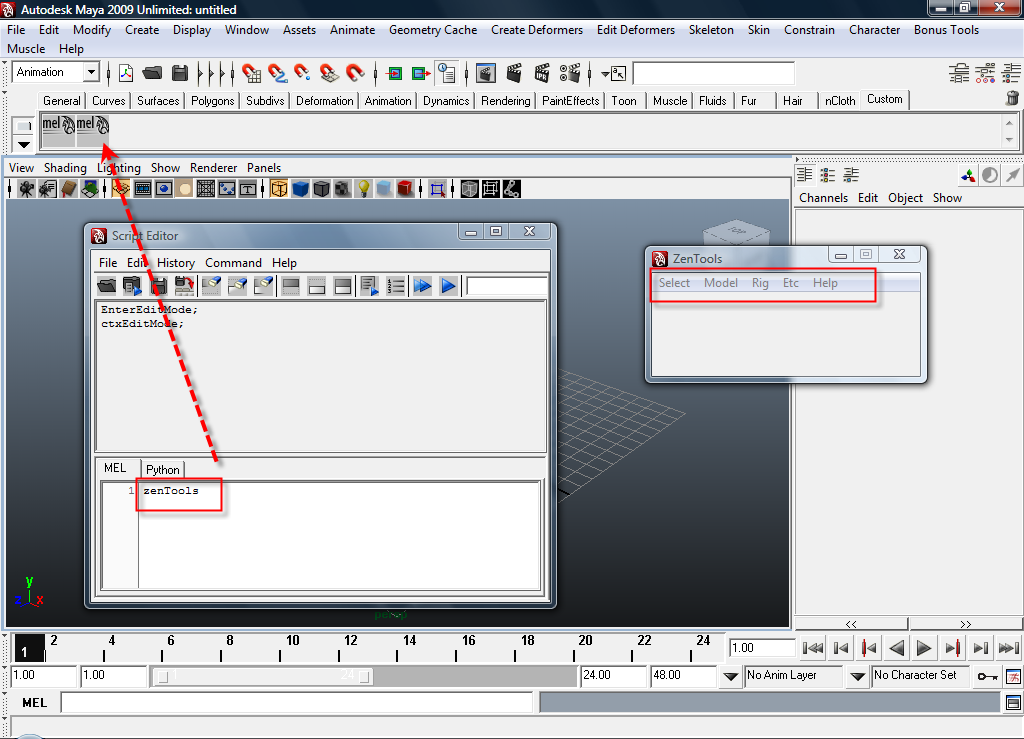1024x739 pixels.
Task: Click the Wireframe cube icon in viewport toolbar
Action: 279,189
